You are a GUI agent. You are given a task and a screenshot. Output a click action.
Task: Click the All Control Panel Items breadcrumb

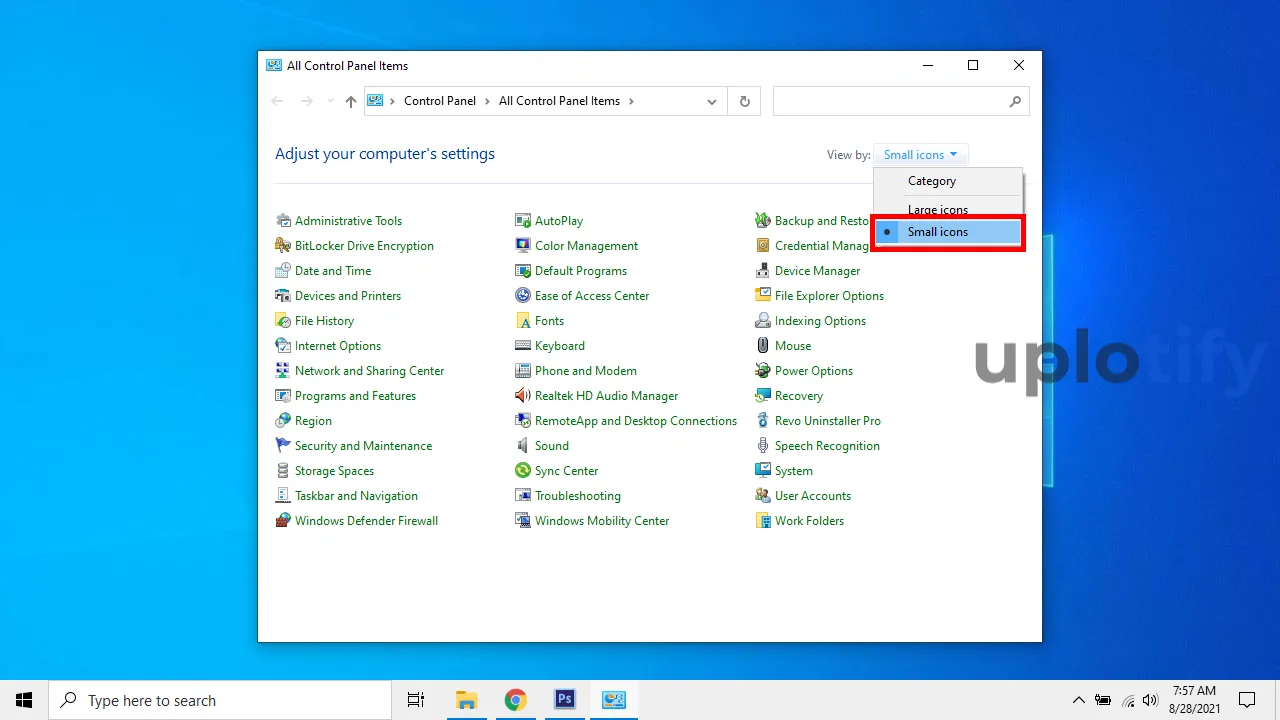pyautogui.click(x=559, y=101)
